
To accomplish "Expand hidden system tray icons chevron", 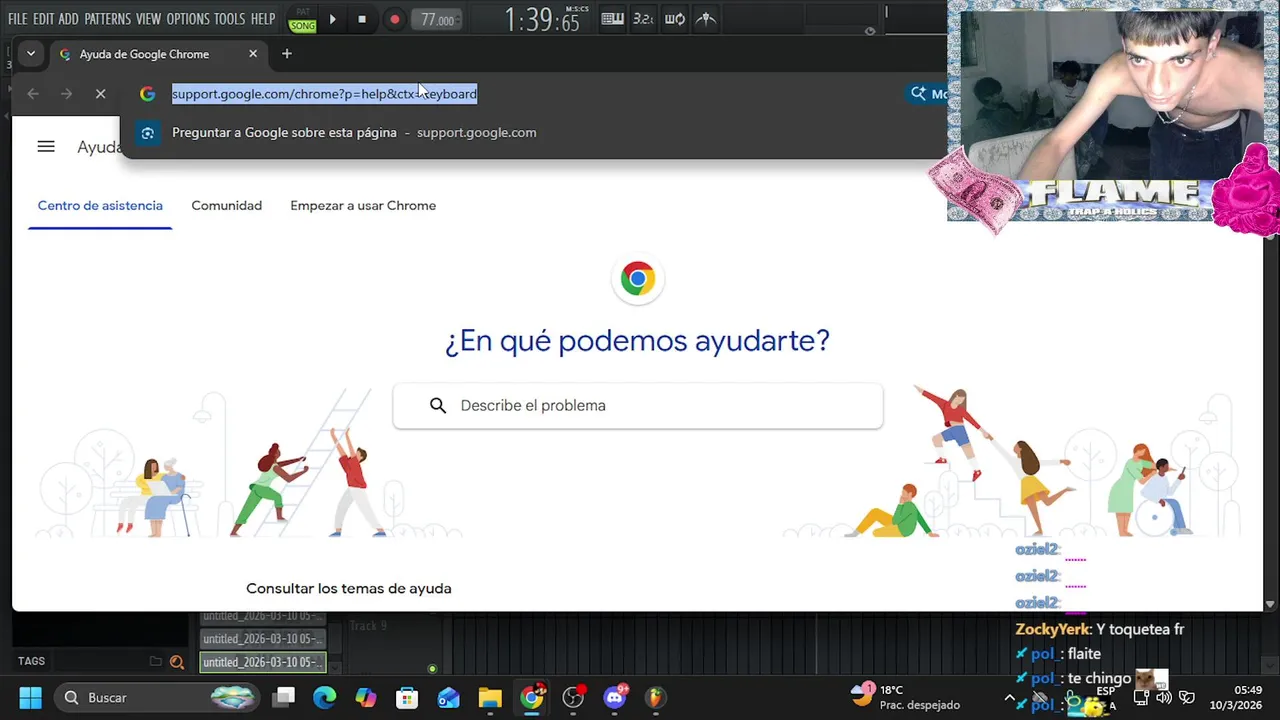I will click(1010, 698).
